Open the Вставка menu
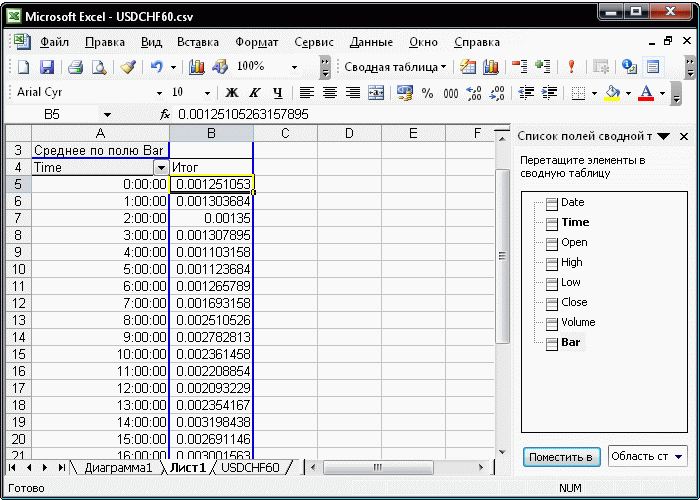The width and height of the screenshot is (700, 500). (x=198, y=42)
